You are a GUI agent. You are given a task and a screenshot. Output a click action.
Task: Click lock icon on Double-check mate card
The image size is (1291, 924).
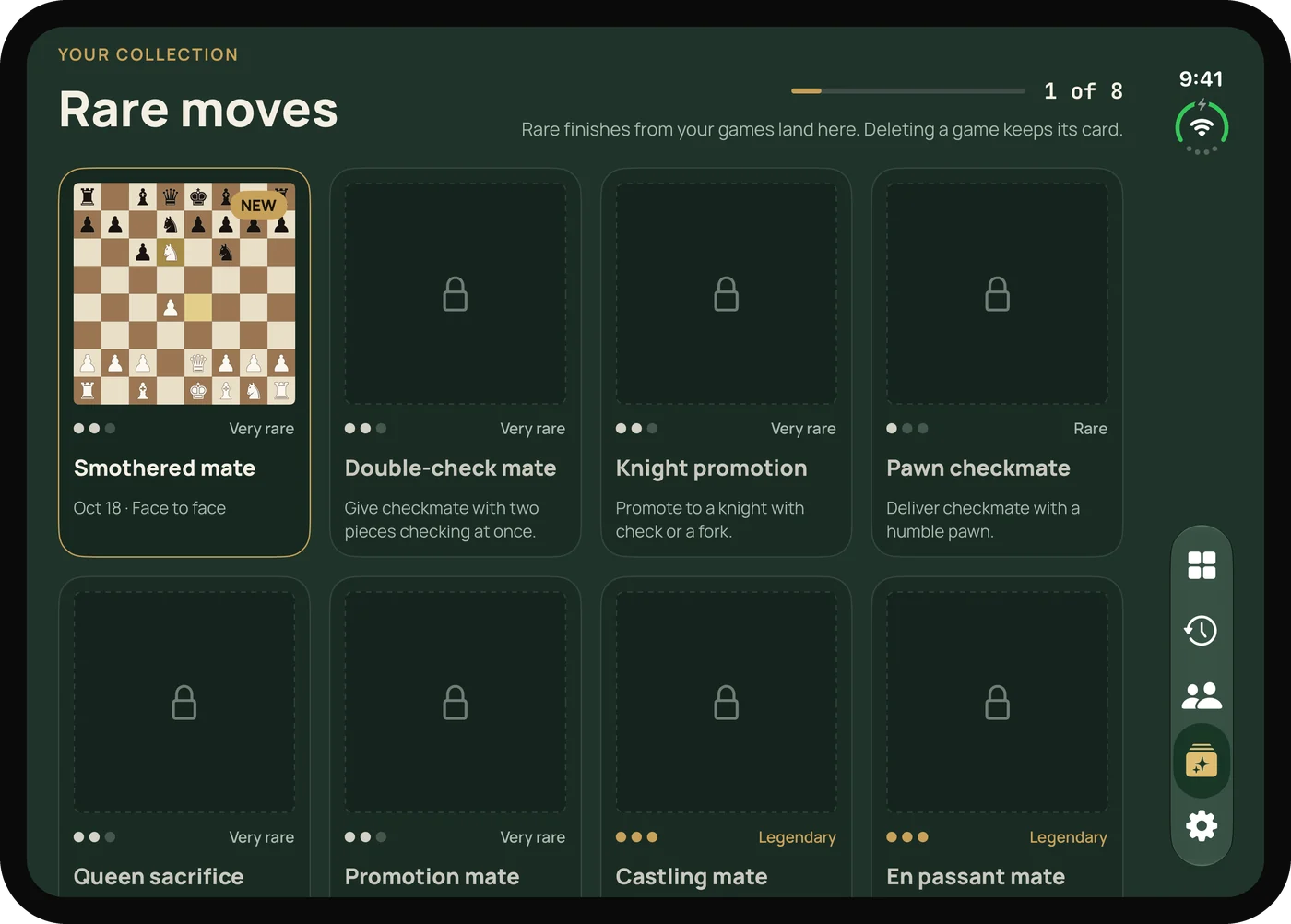[456, 294]
